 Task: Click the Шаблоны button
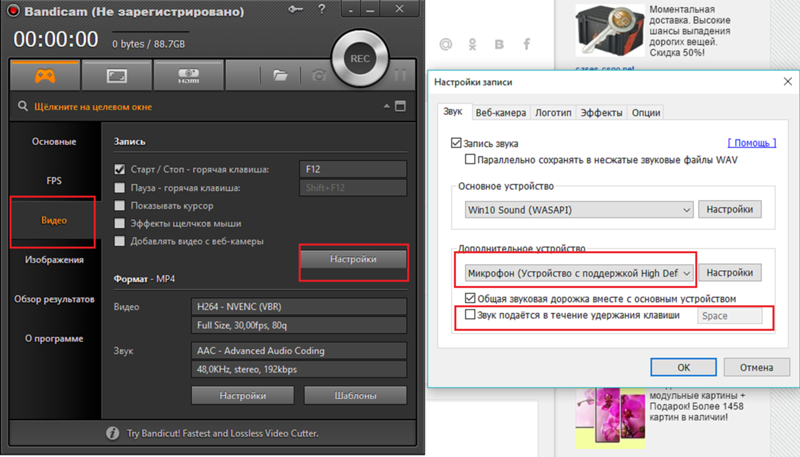click(x=356, y=395)
